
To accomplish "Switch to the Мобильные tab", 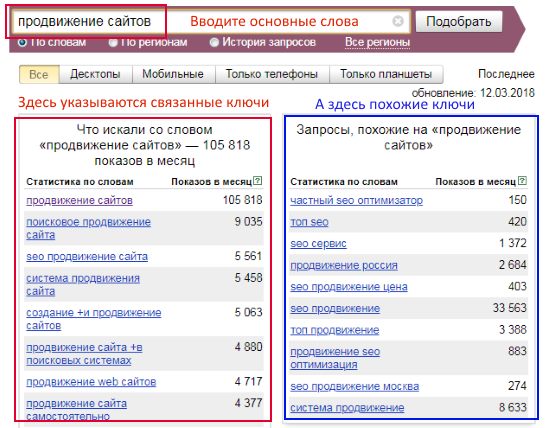I will point(173,74).
